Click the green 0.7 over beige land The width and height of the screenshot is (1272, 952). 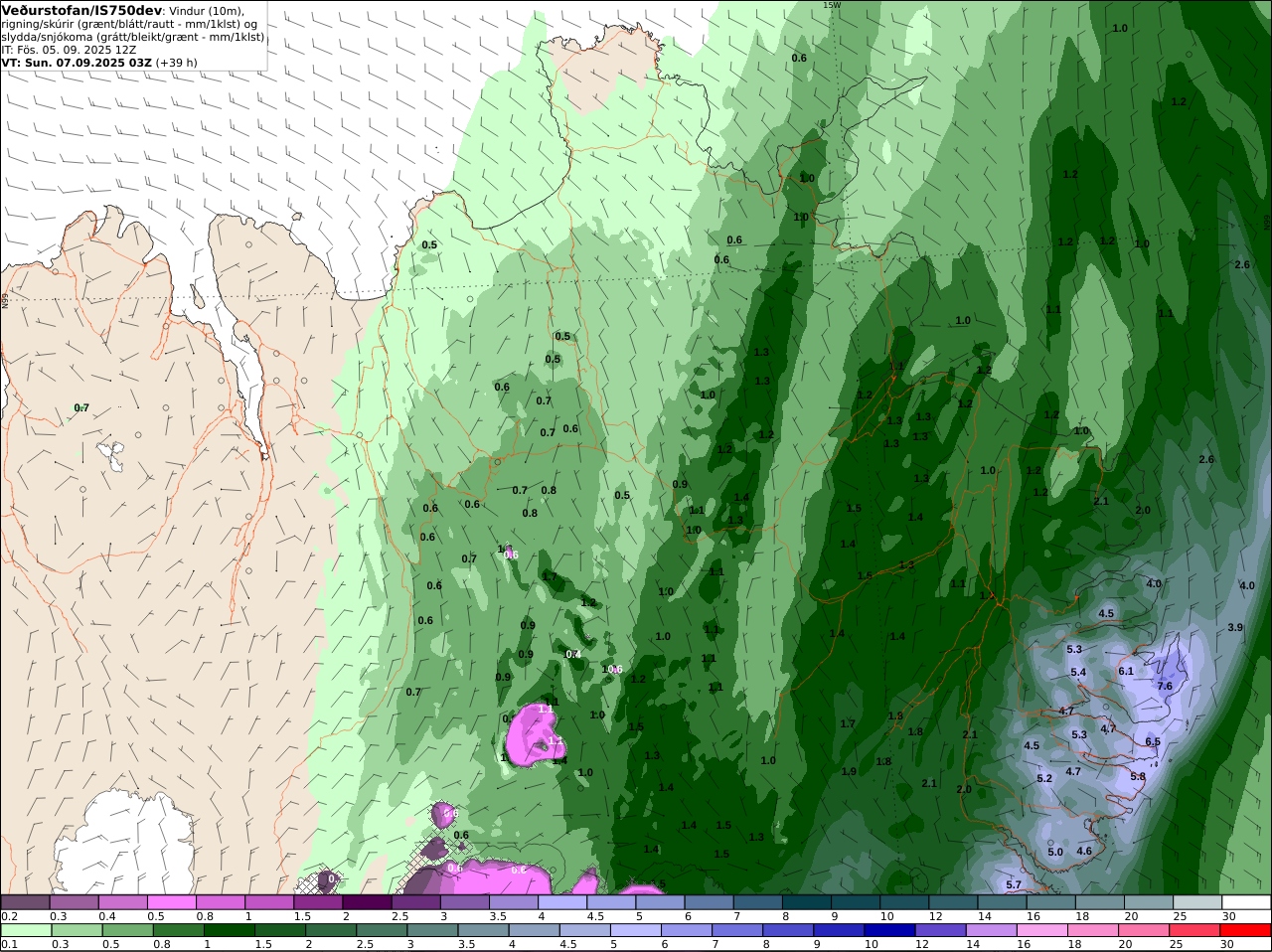point(81,408)
